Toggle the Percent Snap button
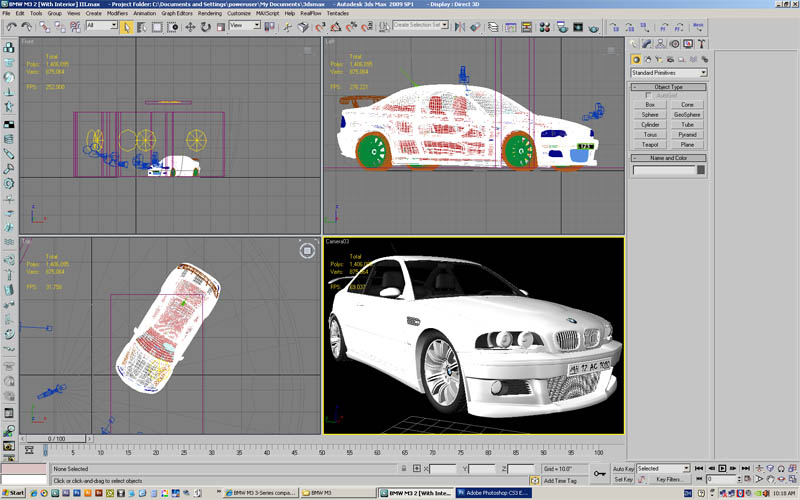 point(352,27)
